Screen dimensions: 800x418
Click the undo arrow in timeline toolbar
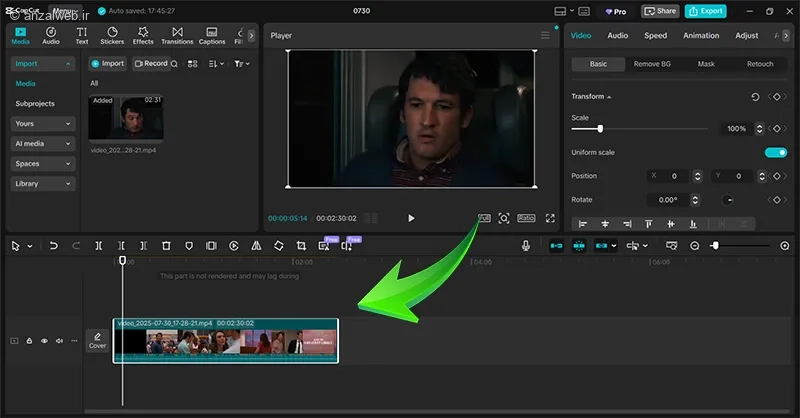[53, 245]
